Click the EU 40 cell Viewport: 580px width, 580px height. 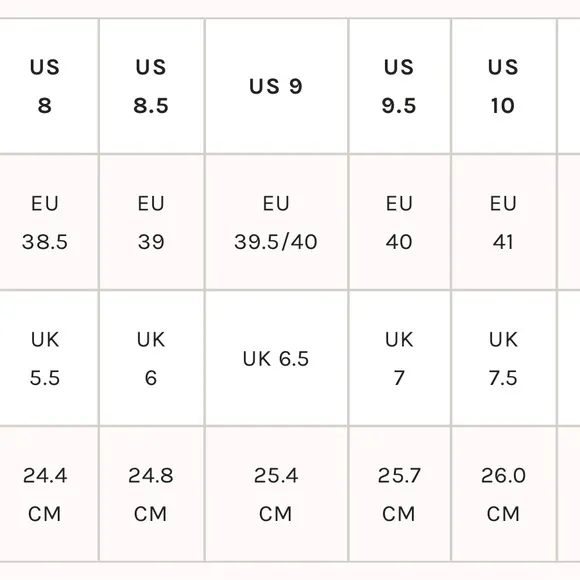[400, 222]
